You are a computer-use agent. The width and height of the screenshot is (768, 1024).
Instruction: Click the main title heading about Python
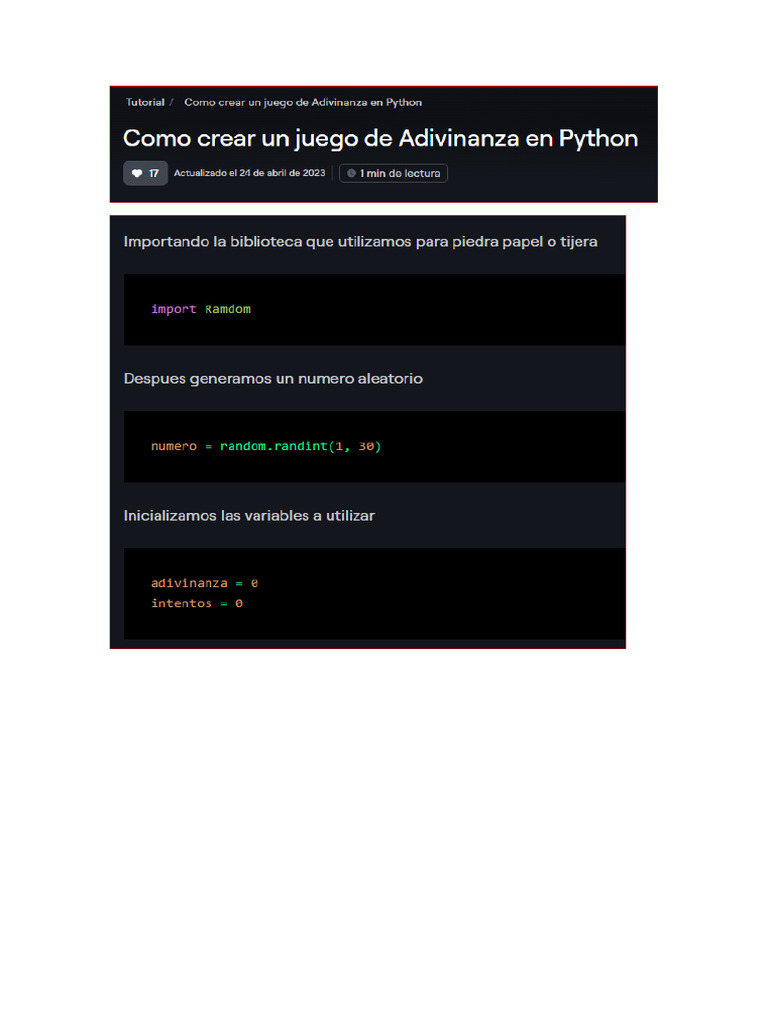[381, 138]
